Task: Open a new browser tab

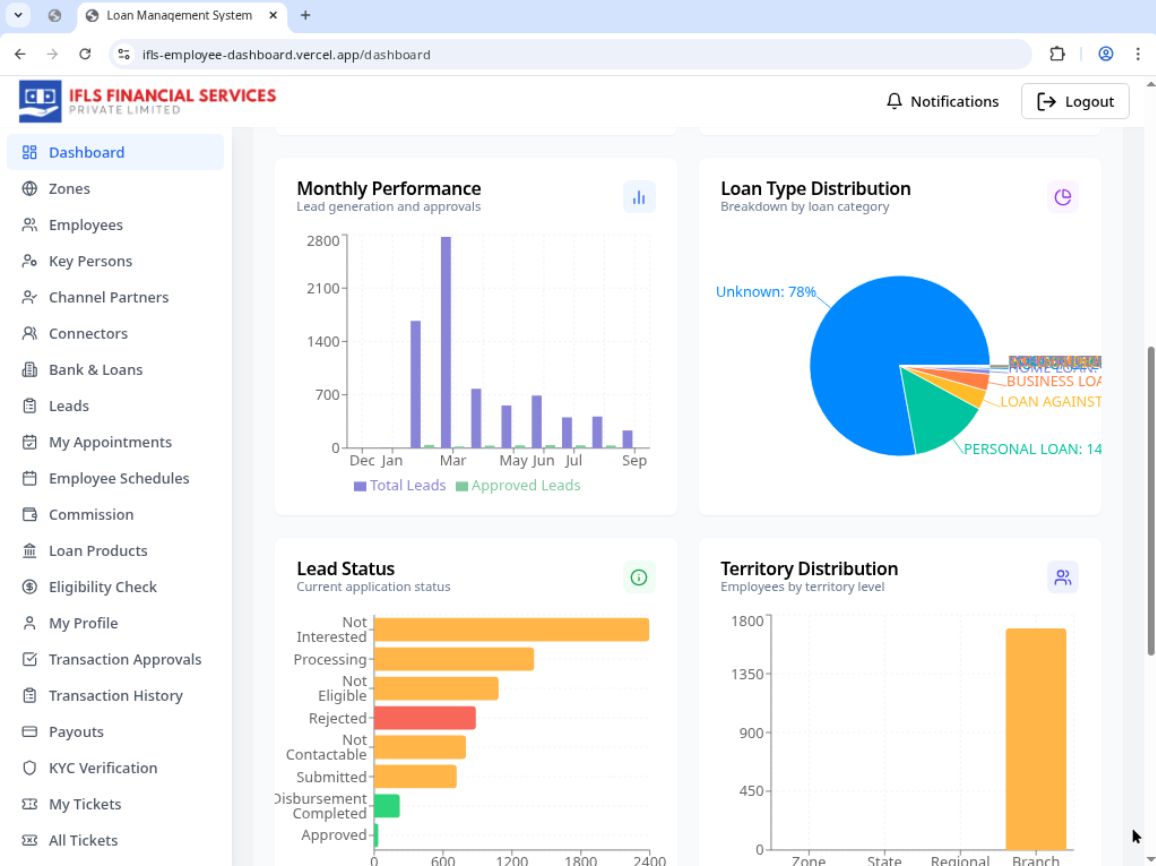Action: (306, 15)
